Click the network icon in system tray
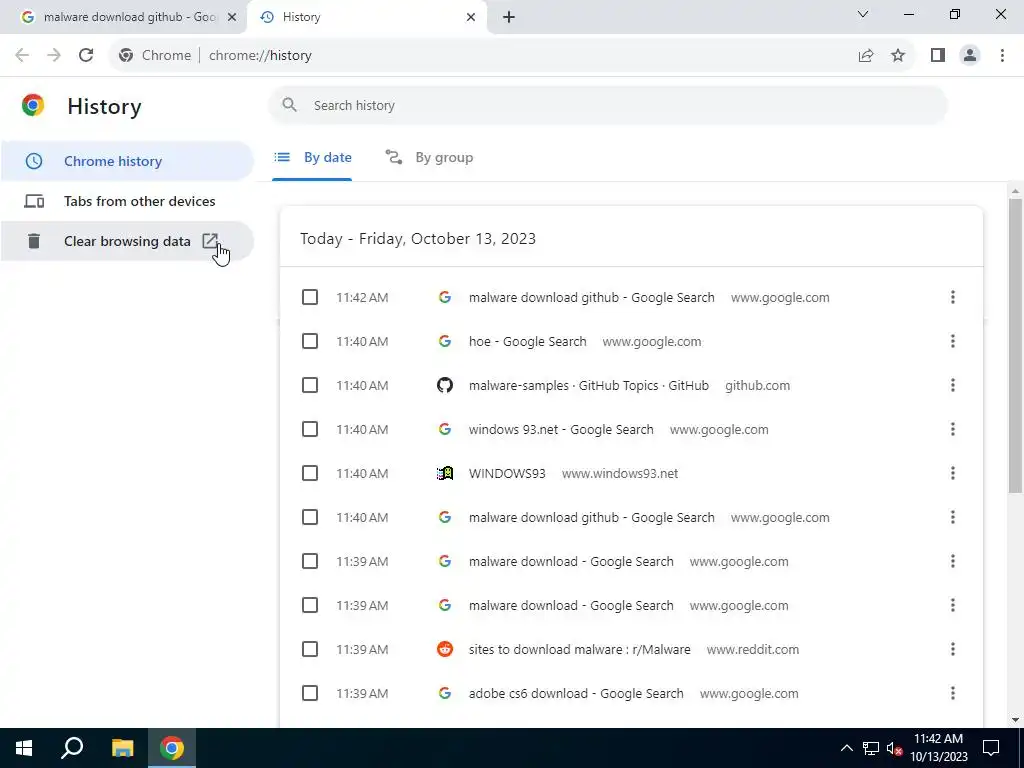 pos(871,748)
